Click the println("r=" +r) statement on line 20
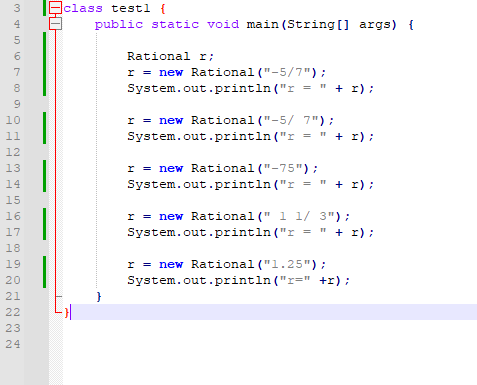The image size is (477, 385). pyautogui.click(x=239, y=280)
